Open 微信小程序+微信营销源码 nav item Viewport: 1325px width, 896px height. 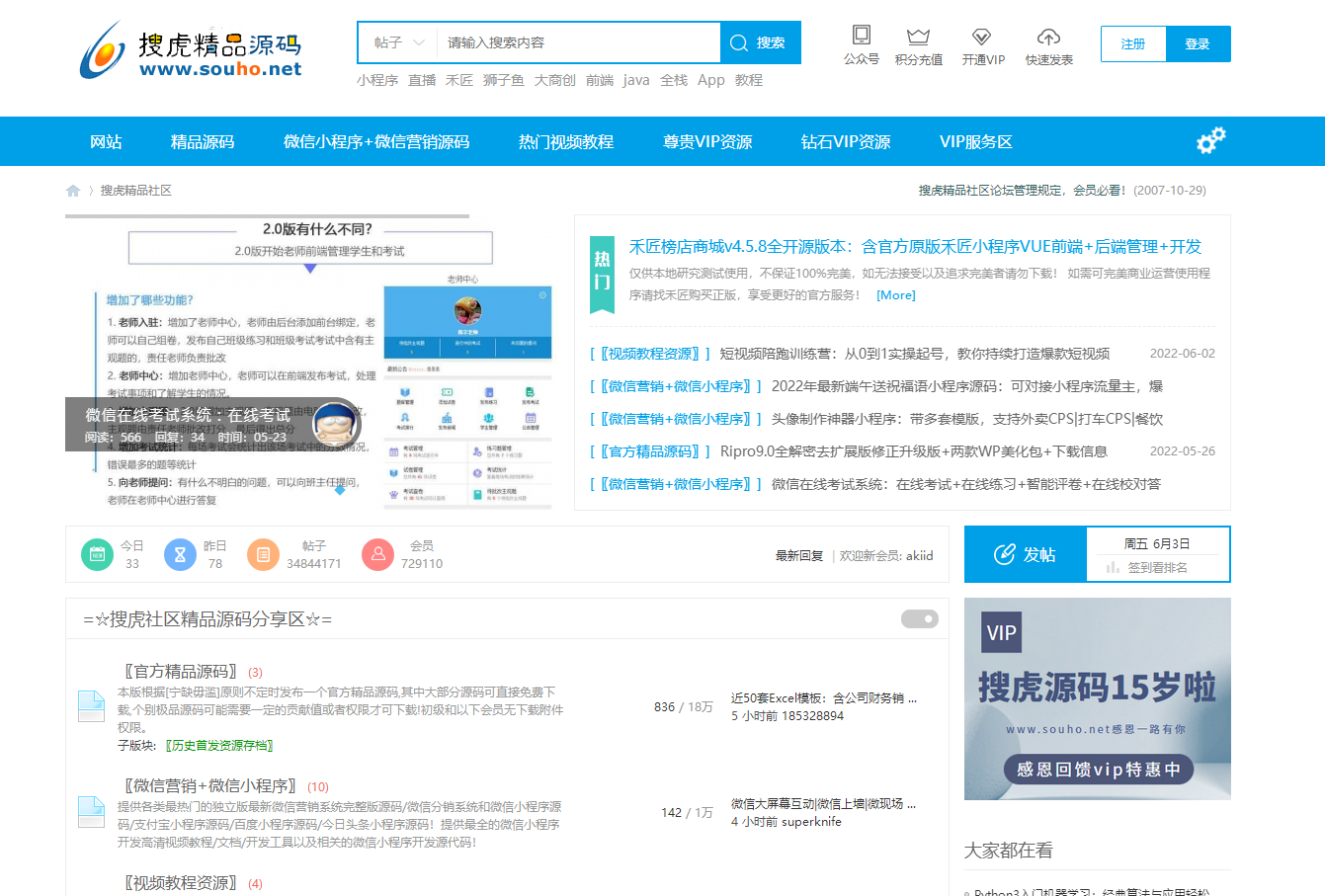point(376,141)
